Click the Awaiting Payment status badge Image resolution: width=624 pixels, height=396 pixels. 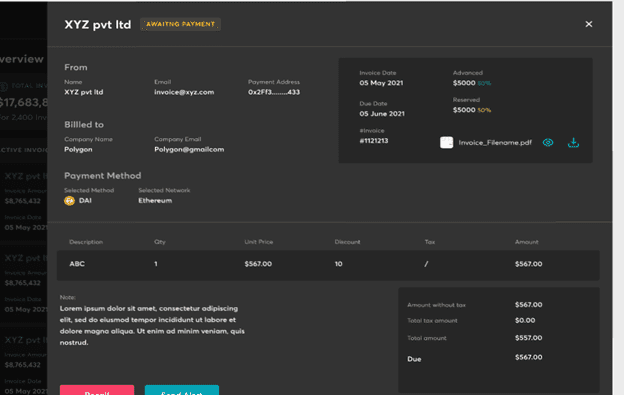[180, 24]
